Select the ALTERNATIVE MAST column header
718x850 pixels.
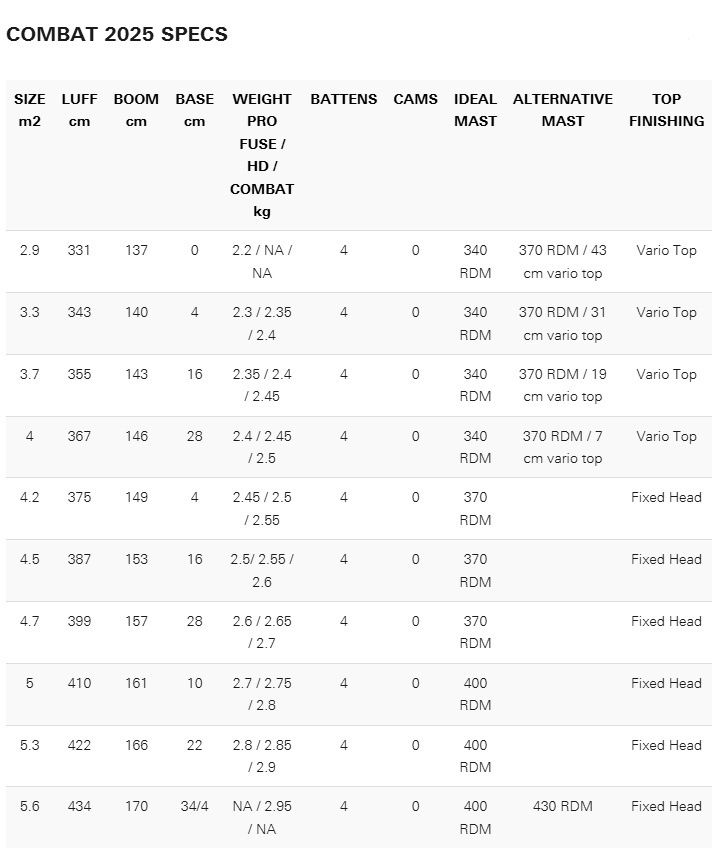click(x=563, y=110)
